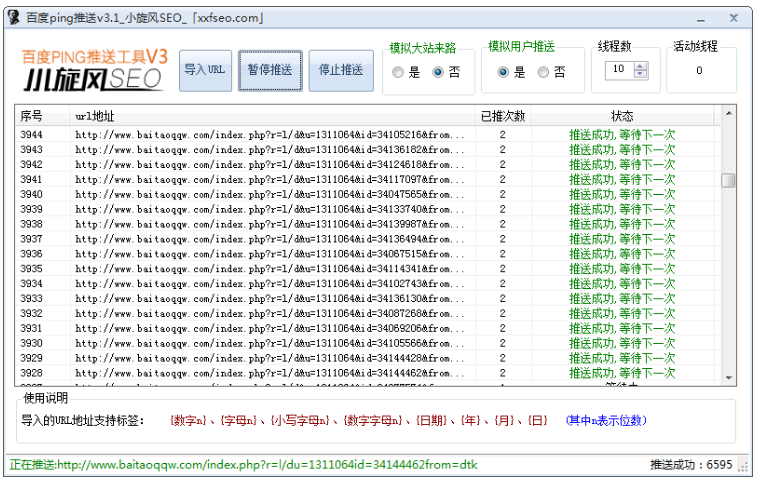The height and width of the screenshot is (482, 758).
Task: Click URL containing id=34047565
Action: 270,195
